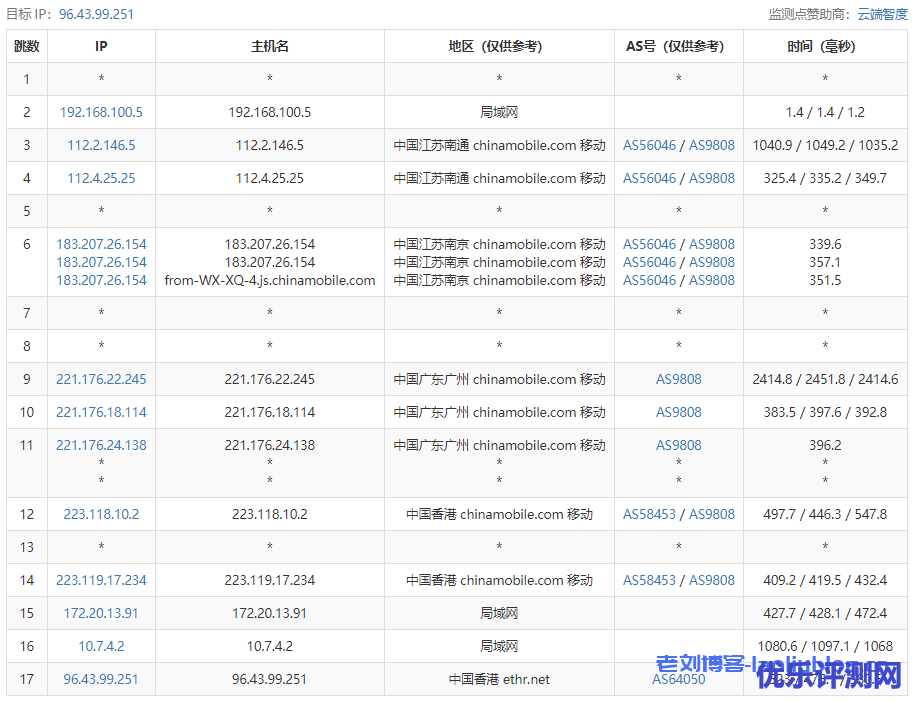Open blue IP link 192.168.100.5 in hop 2
Viewport: 915px width, 702px height.
[x=101, y=112]
